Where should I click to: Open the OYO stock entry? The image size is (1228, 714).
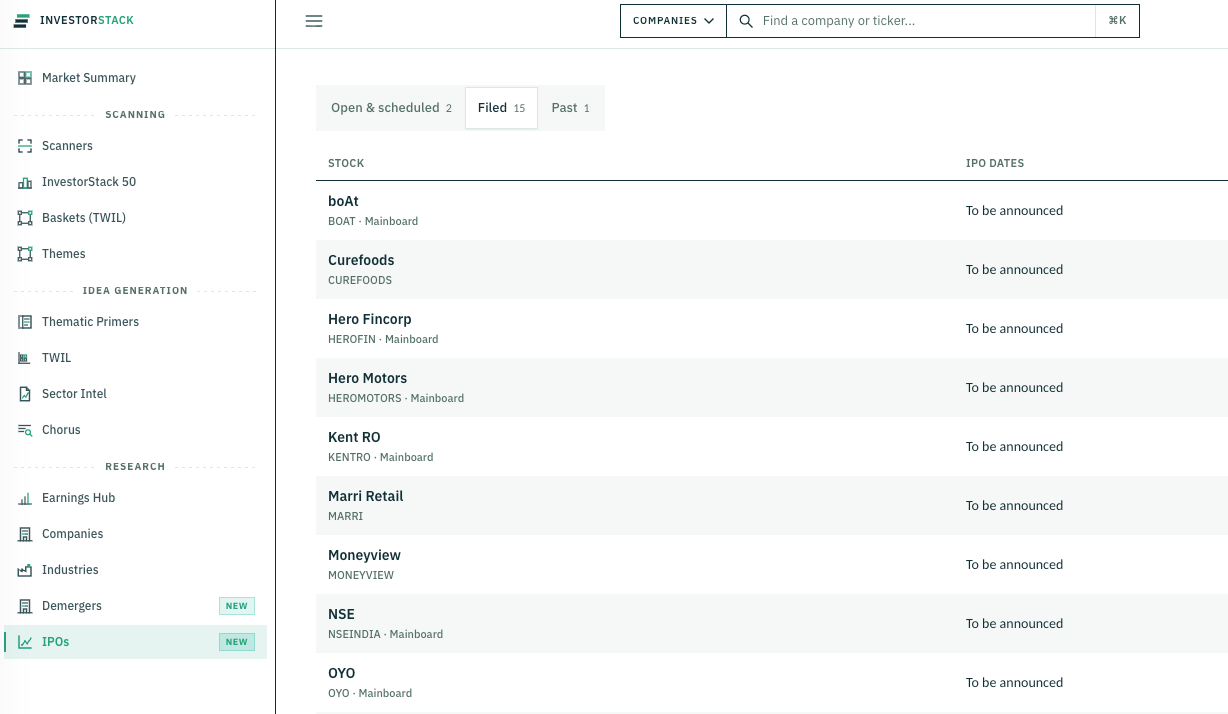pyautogui.click(x=342, y=673)
